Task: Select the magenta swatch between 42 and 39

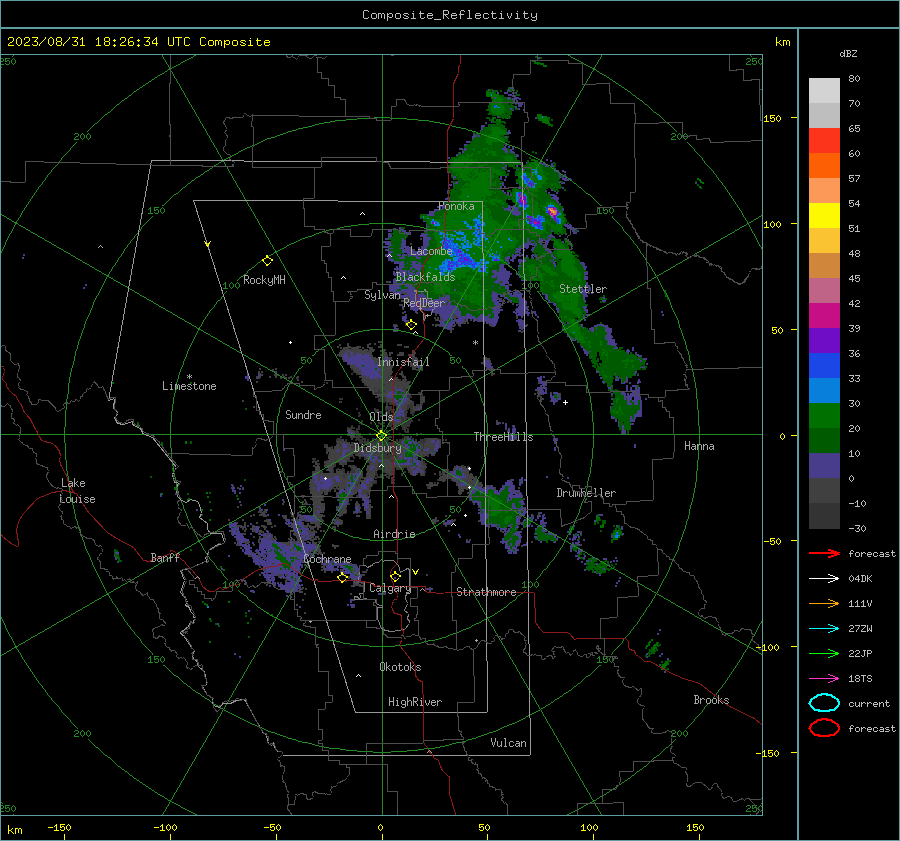Action: (x=824, y=316)
